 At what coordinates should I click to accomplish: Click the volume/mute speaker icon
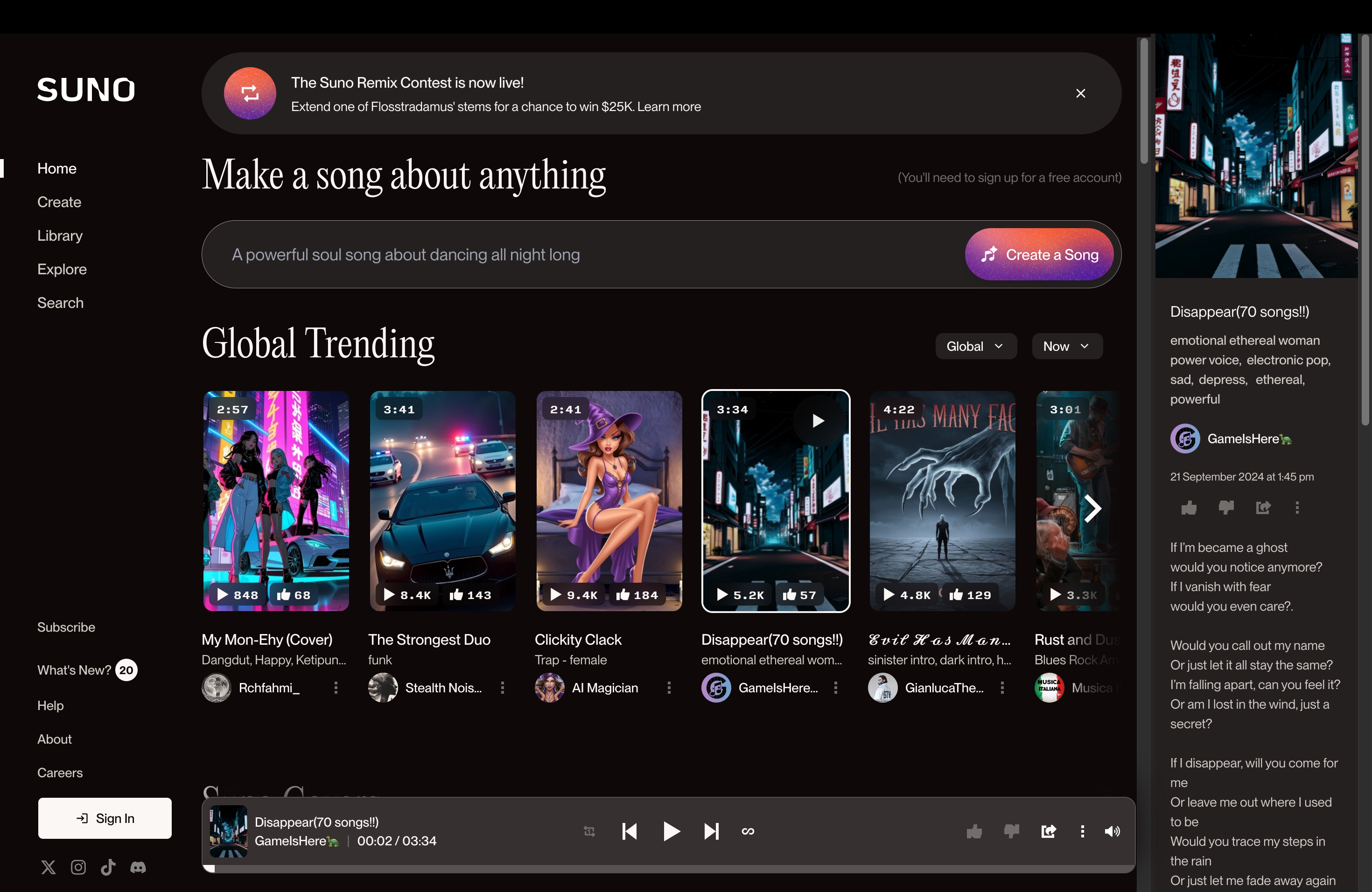click(x=1113, y=831)
